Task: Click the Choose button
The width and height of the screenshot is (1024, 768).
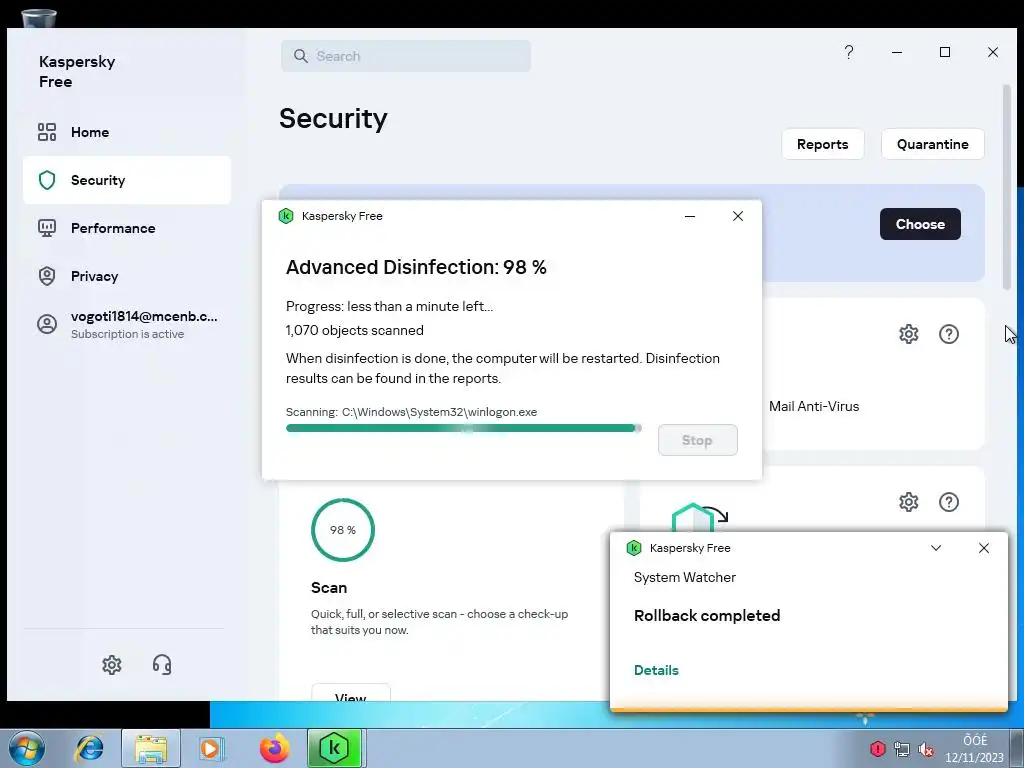Action: click(920, 224)
